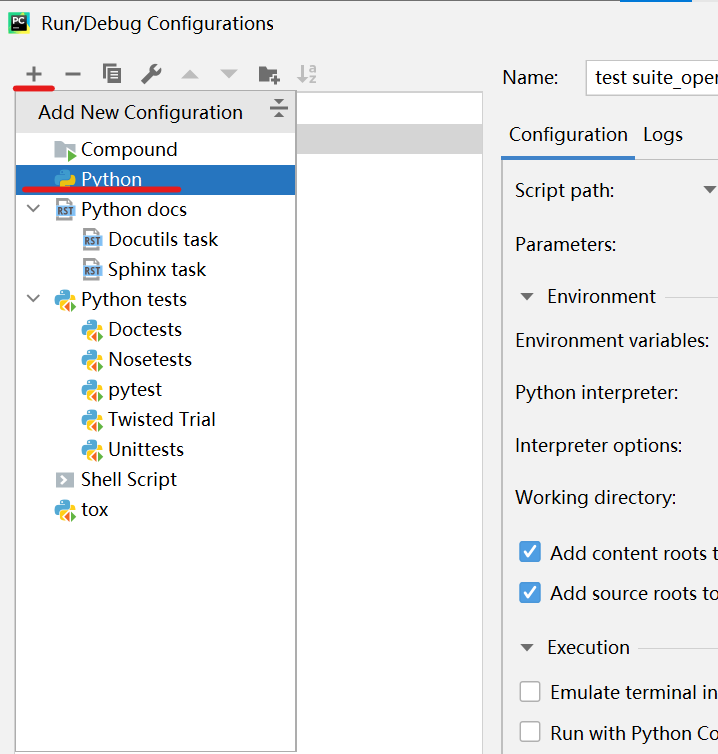The image size is (718, 754).
Task: Collapse the Environment section
Action: click(x=527, y=297)
